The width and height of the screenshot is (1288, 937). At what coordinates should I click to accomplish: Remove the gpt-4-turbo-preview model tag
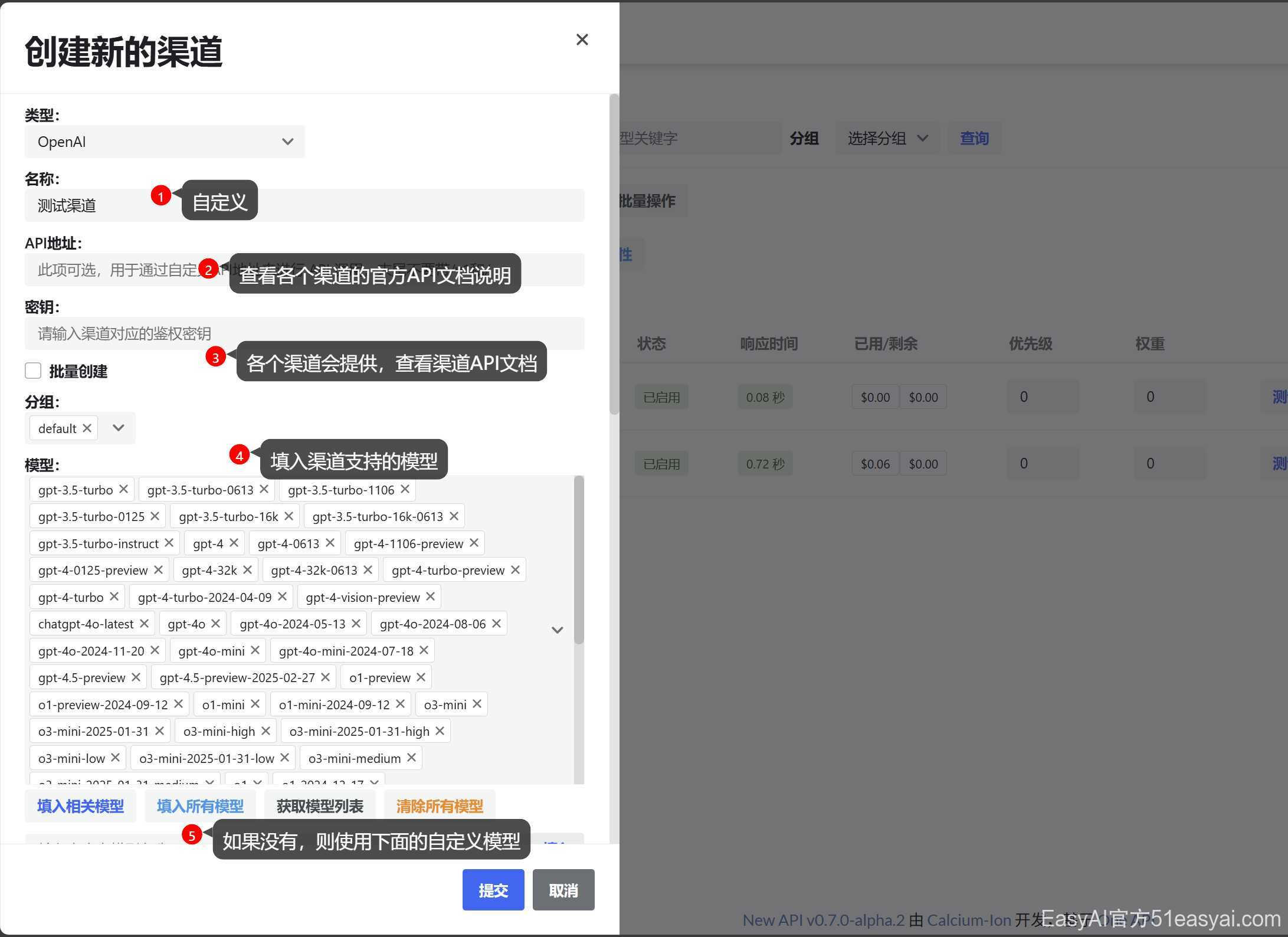(x=515, y=570)
